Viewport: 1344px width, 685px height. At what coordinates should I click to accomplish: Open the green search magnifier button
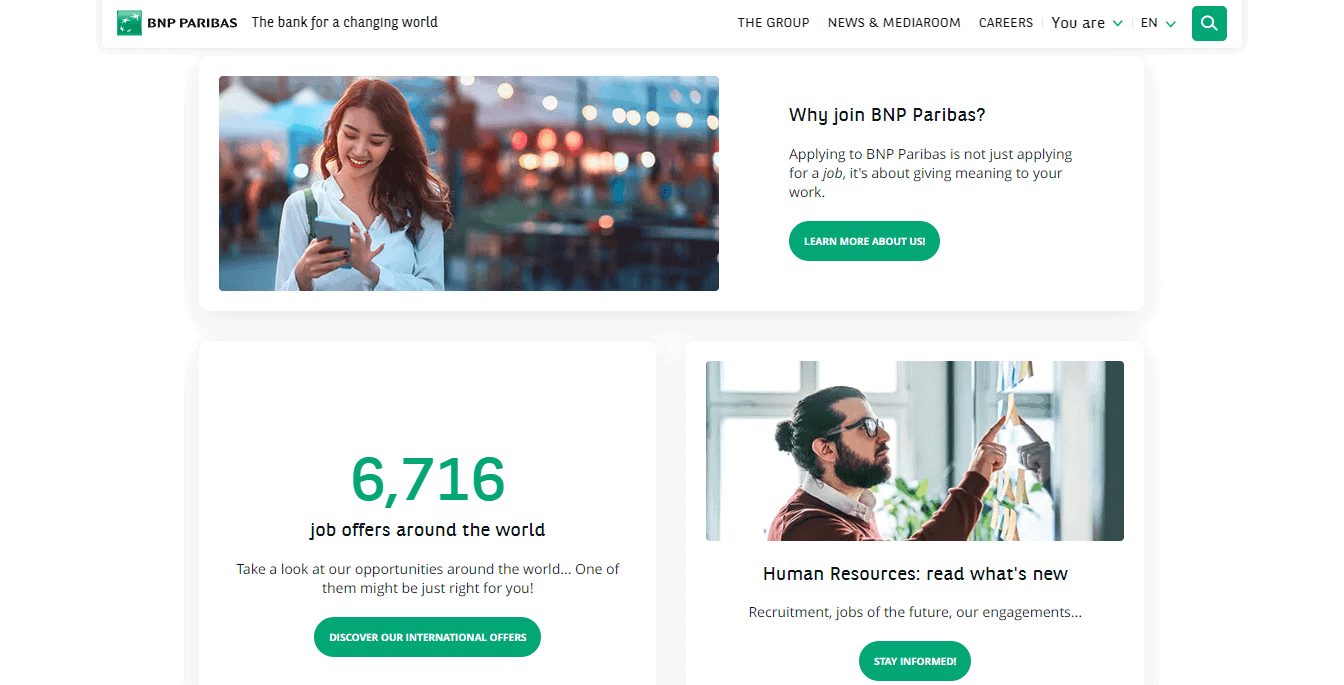1209,23
